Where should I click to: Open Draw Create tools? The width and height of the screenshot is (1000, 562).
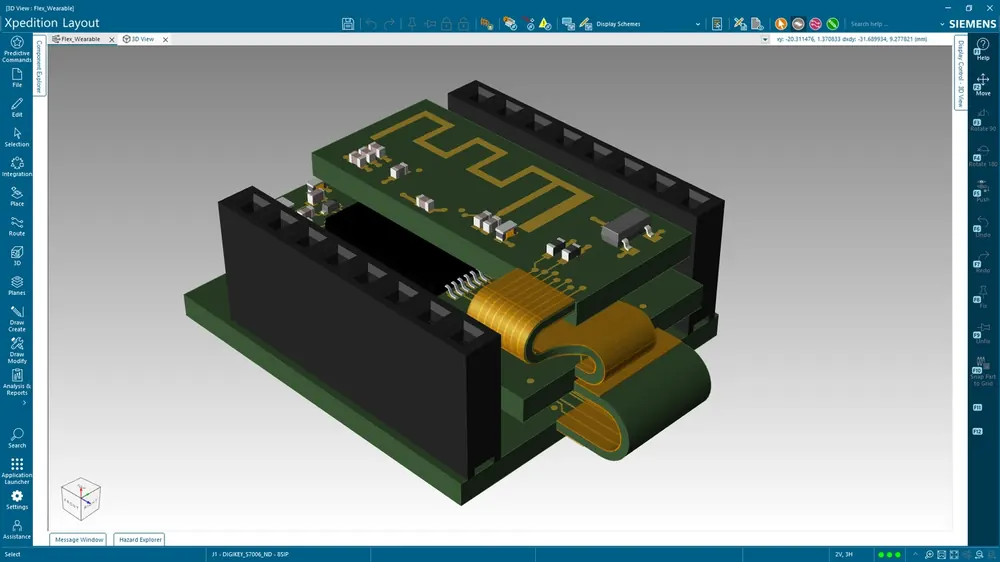pos(17,318)
